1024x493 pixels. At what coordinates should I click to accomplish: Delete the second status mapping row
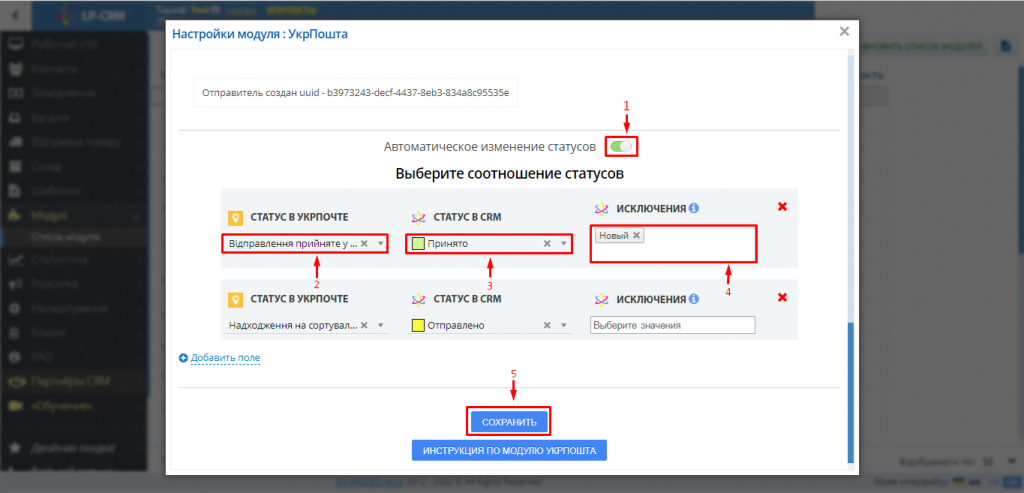click(782, 297)
